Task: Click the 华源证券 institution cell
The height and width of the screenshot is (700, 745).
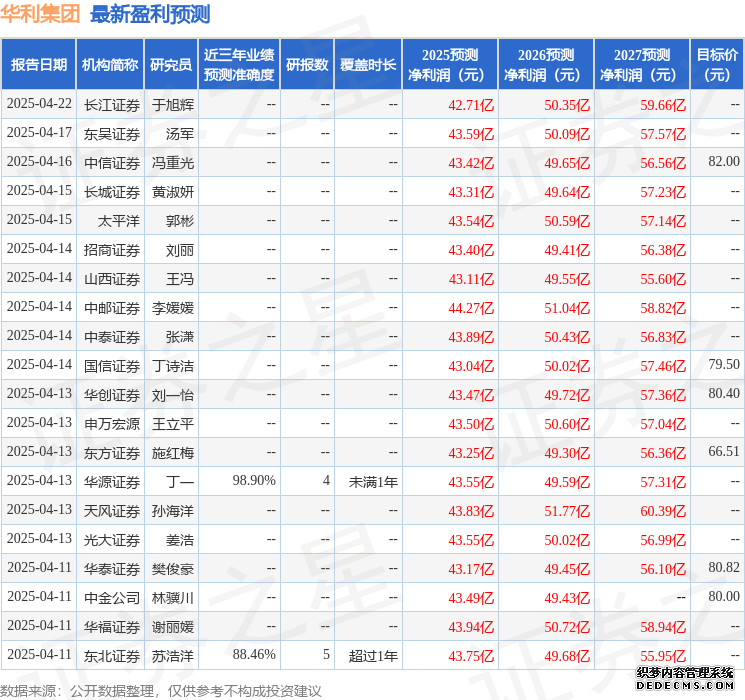Action: (x=112, y=482)
